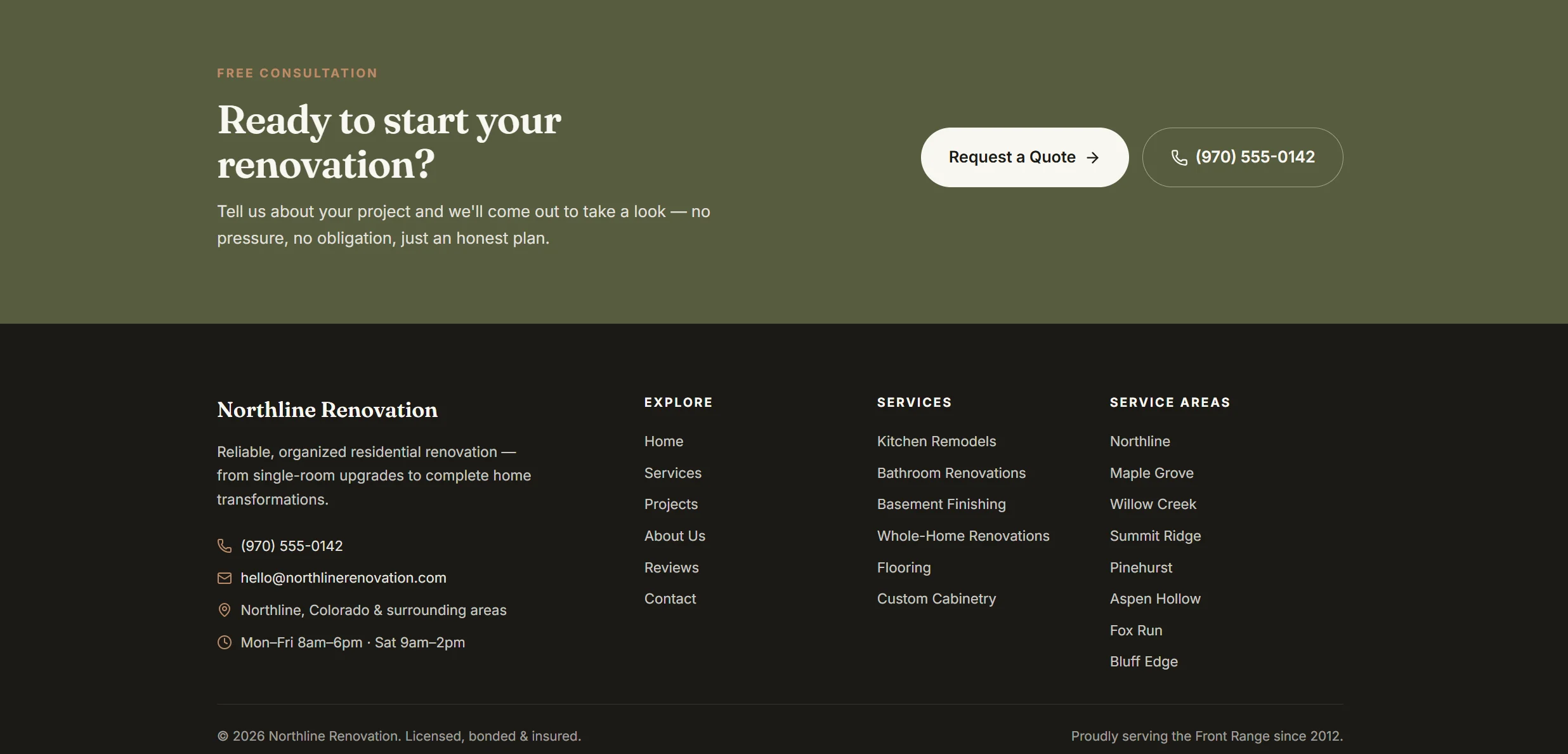Click the clock hours icon
Screen dimensions: 1568x754
coord(225,642)
